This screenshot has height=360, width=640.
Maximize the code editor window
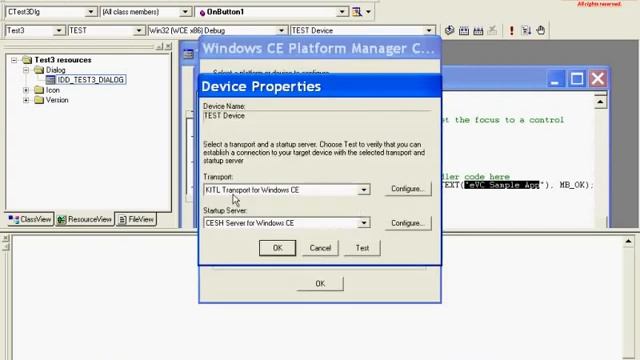pyautogui.click(x=577, y=79)
